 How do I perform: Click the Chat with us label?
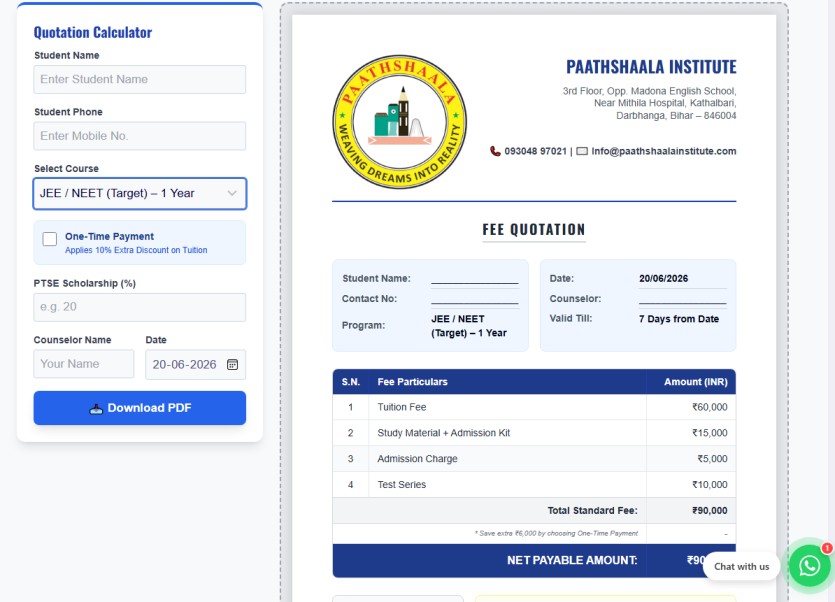click(x=741, y=566)
